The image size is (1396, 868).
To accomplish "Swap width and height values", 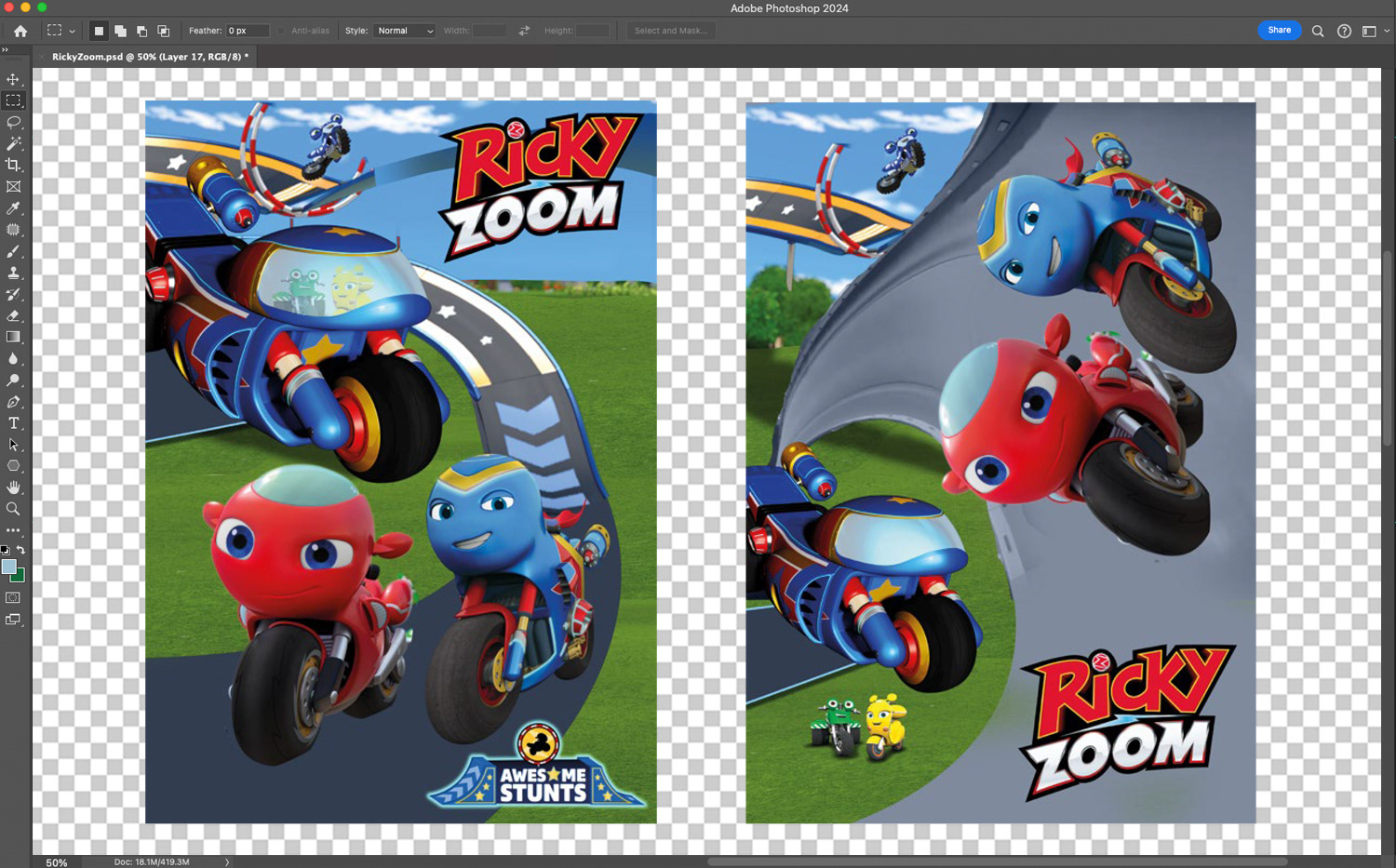I will (524, 31).
